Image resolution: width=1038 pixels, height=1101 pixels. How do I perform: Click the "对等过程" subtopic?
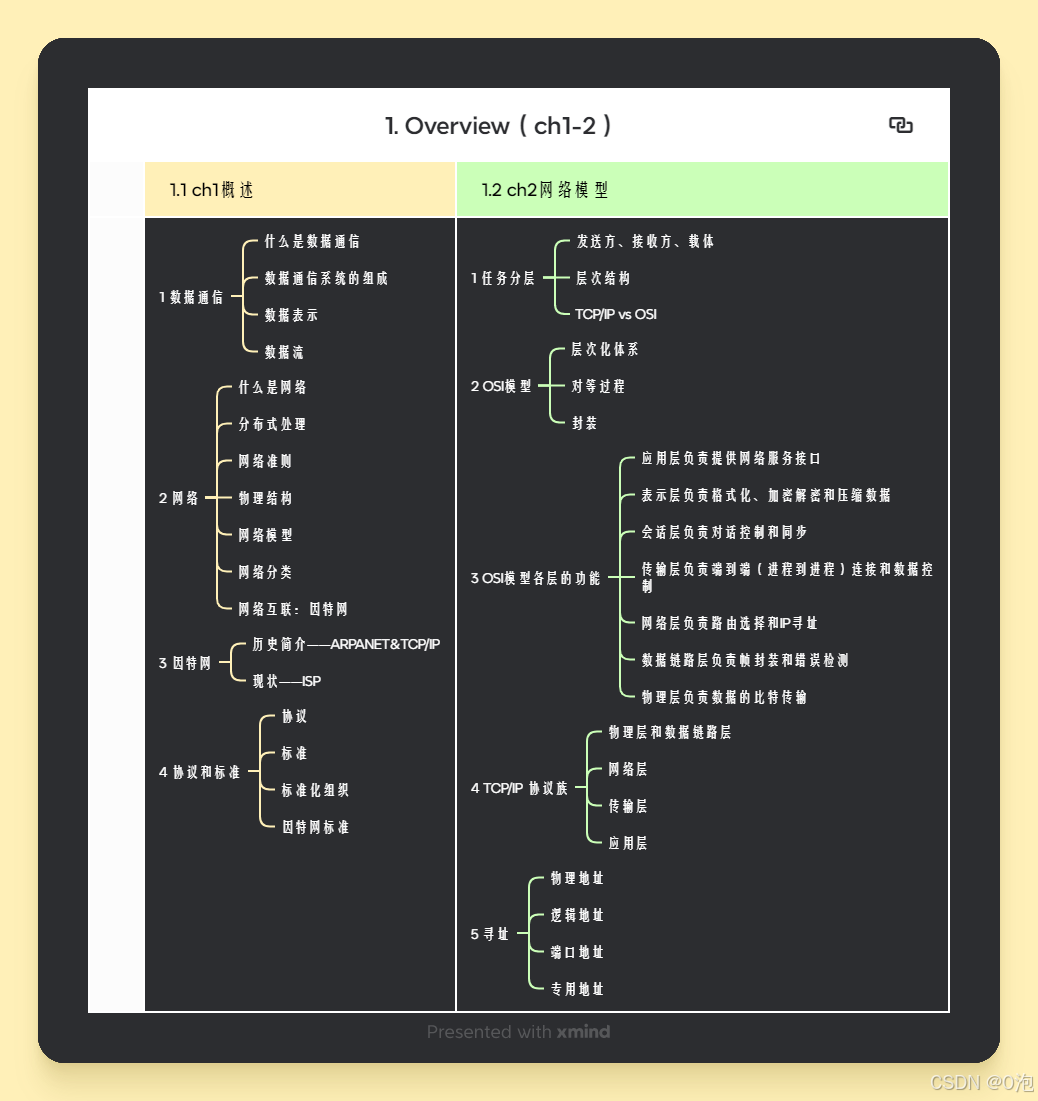pyautogui.click(x=598, y=386)
